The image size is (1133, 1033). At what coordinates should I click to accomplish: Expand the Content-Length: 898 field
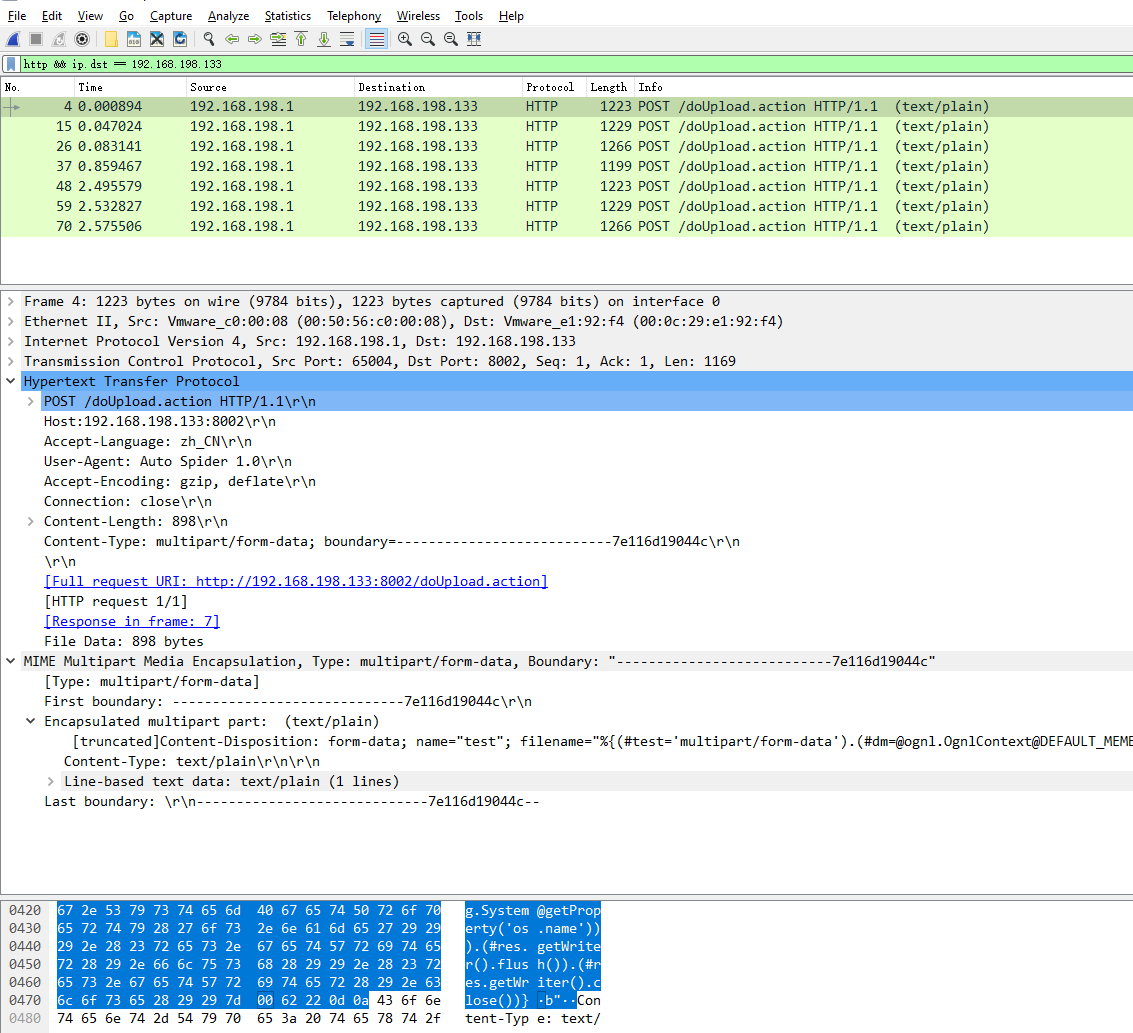point(30,521)
